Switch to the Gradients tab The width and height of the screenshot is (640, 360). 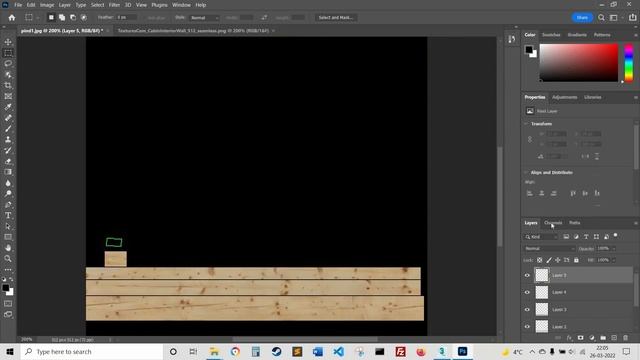[x=577, y=35]
